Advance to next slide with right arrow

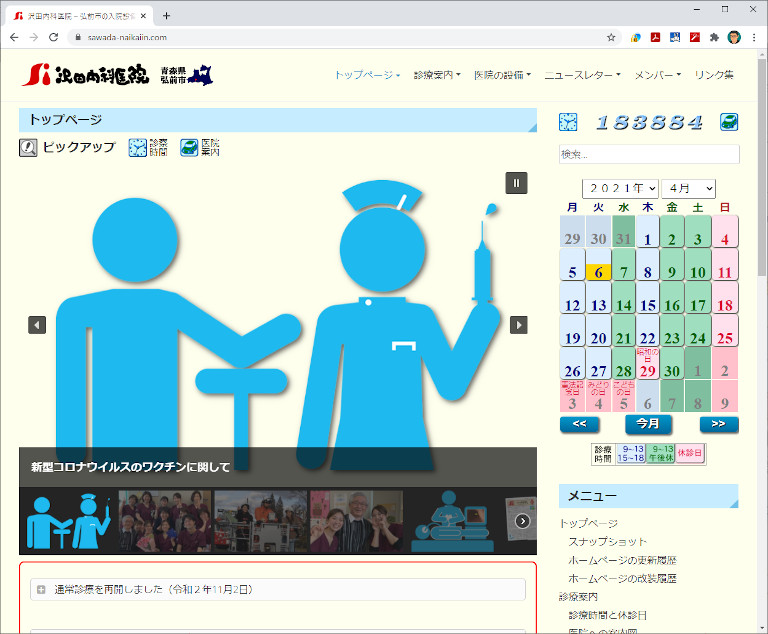click(x=519, y=325)
